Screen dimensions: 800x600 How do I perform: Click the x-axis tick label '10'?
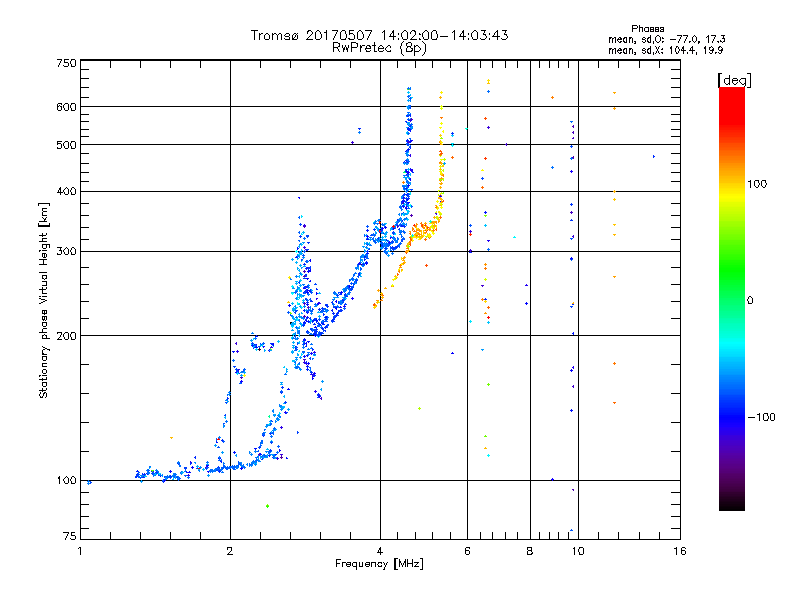tap(578, 551)
